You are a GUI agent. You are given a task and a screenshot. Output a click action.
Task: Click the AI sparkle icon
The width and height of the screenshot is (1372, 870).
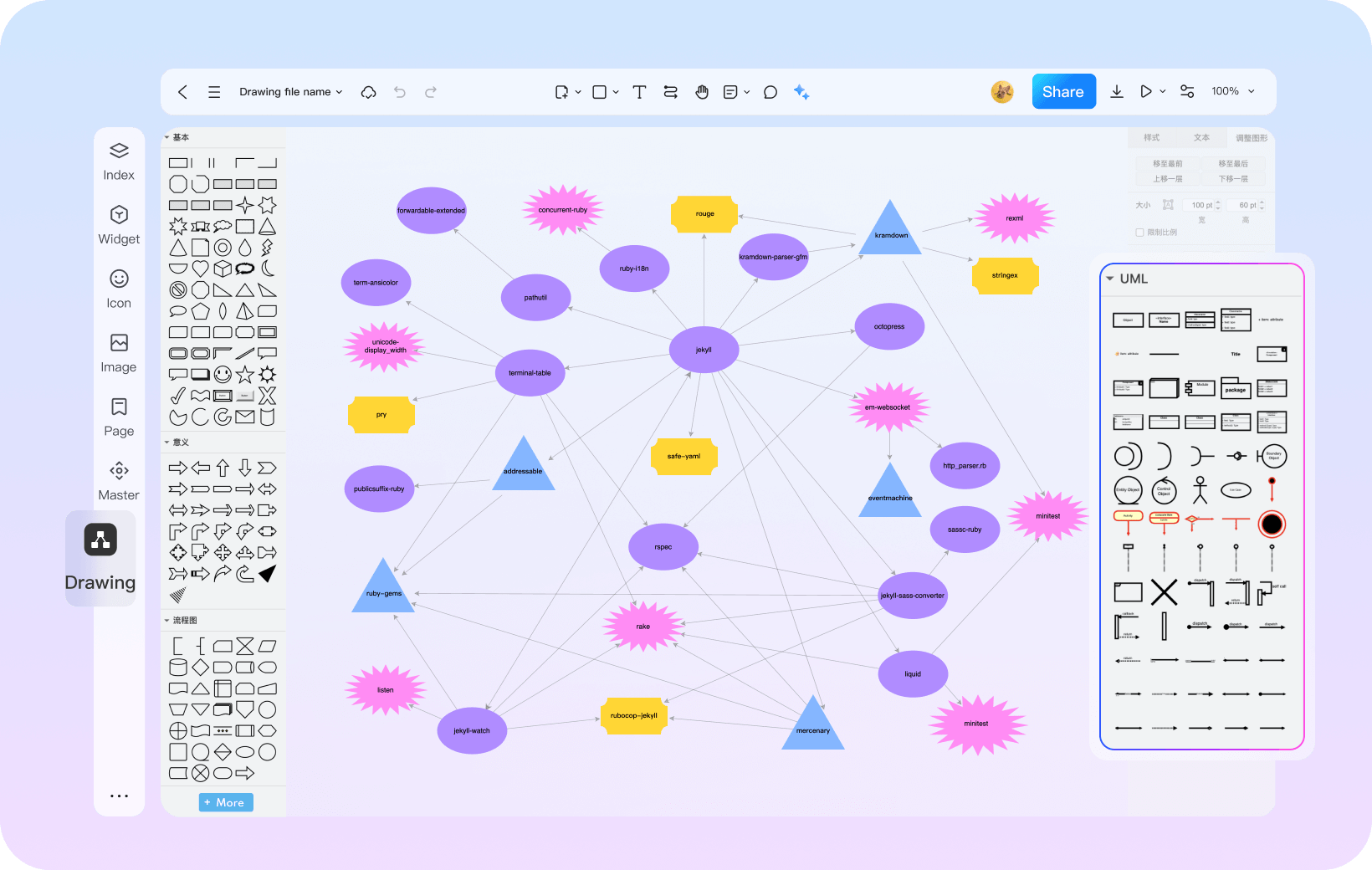tap(801, 92)
